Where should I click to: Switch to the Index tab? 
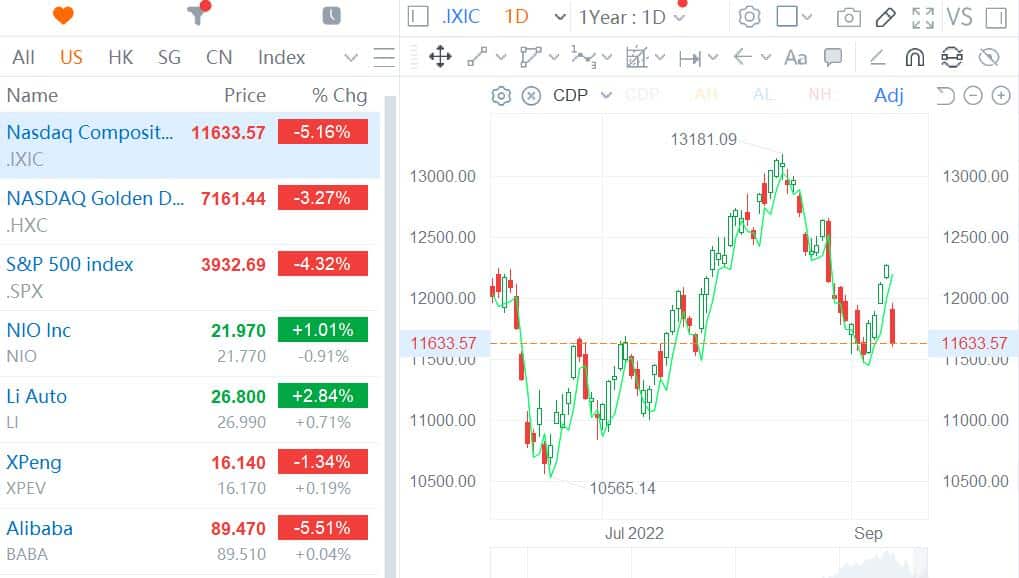point(280,57)
